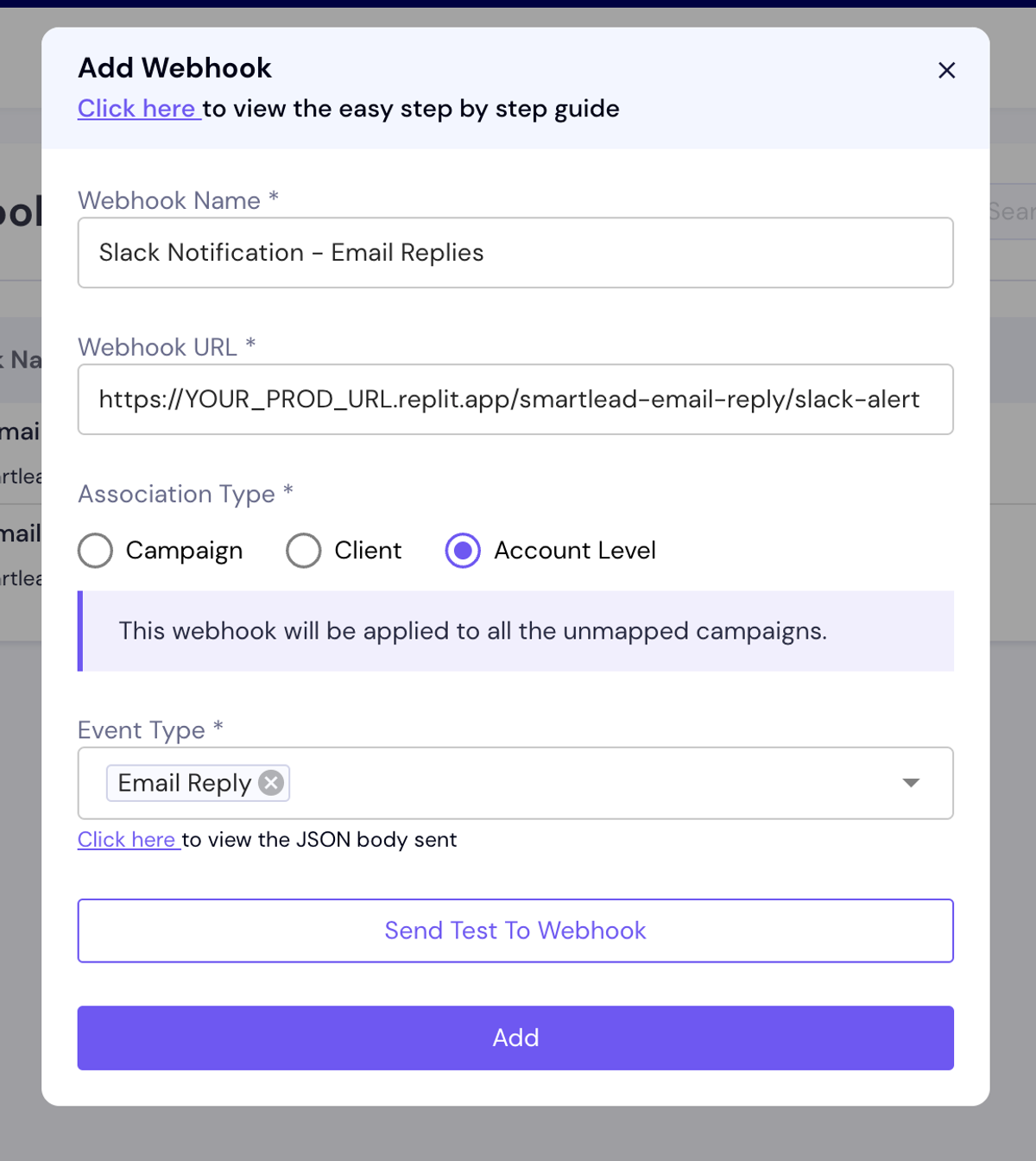Close the Add Webhook dialog
This screenshot has width=1036, height=1161.
click(946, 71)
